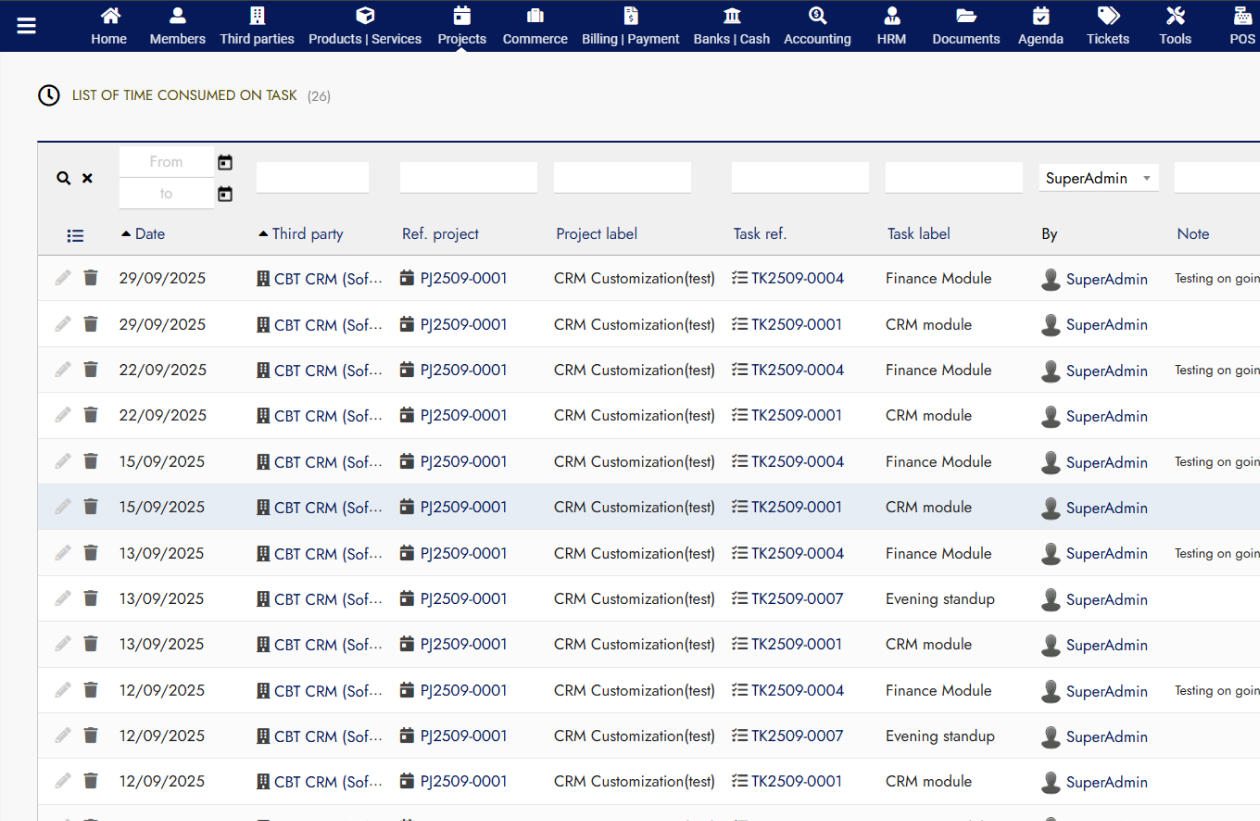Image resolution: width=1260 pixels, height=821 pixels.
Task: Clear filters with the X icon
Action: point(87,178)
